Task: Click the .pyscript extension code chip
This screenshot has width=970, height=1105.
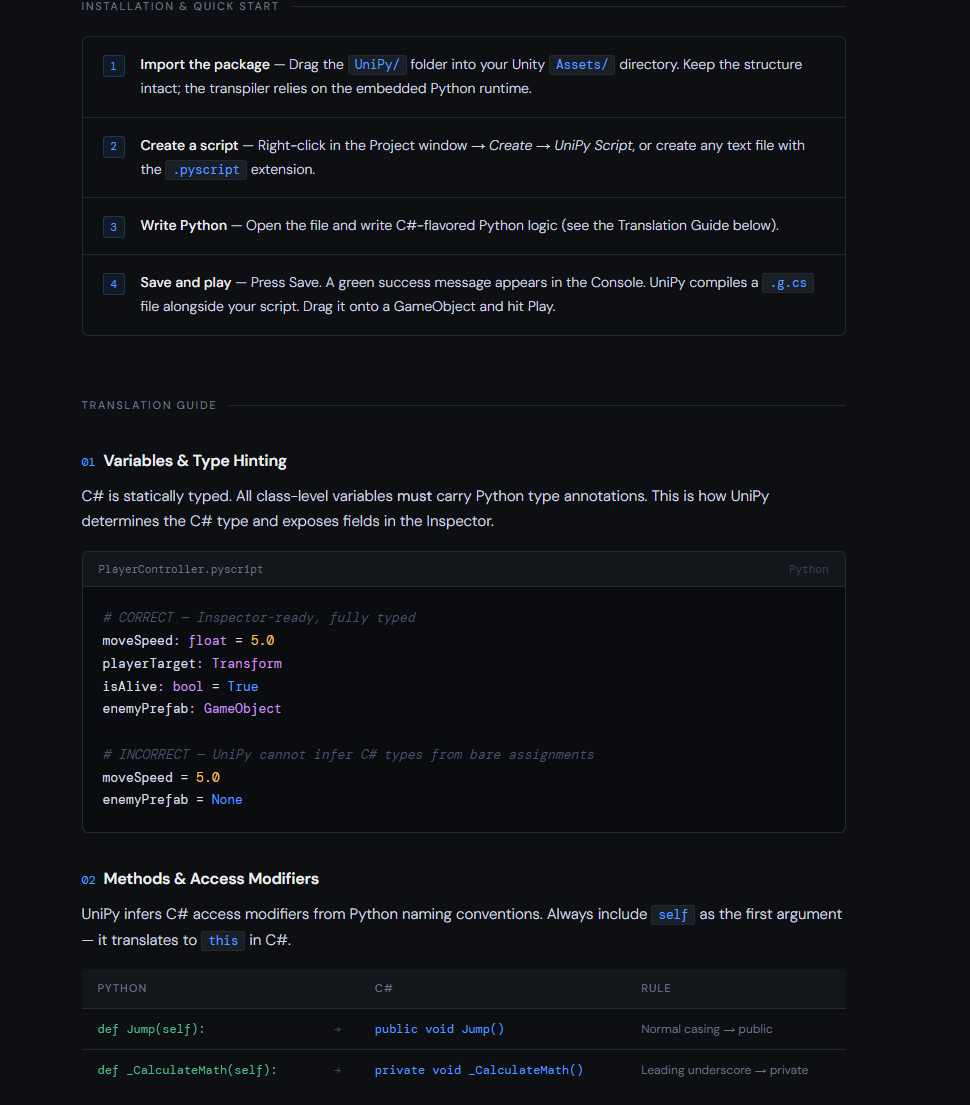Action: coord(205,170)
